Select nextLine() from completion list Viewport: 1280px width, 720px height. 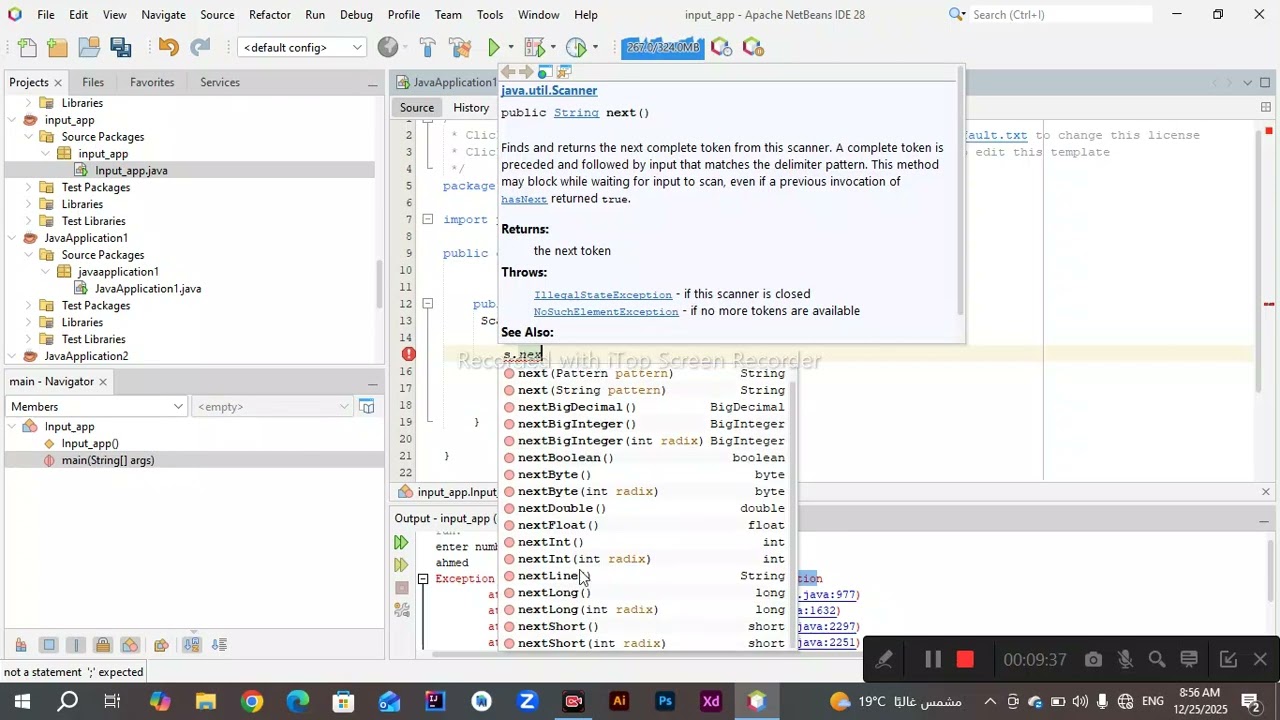click(645, 576)
